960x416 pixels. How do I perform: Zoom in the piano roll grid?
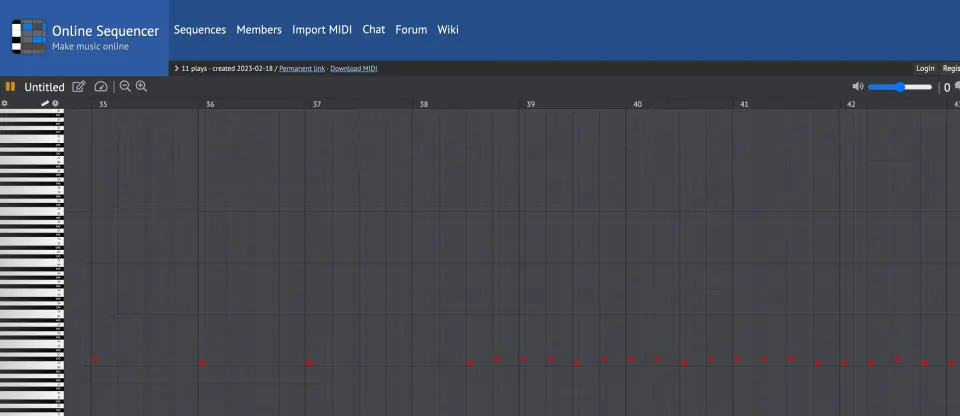141,86
